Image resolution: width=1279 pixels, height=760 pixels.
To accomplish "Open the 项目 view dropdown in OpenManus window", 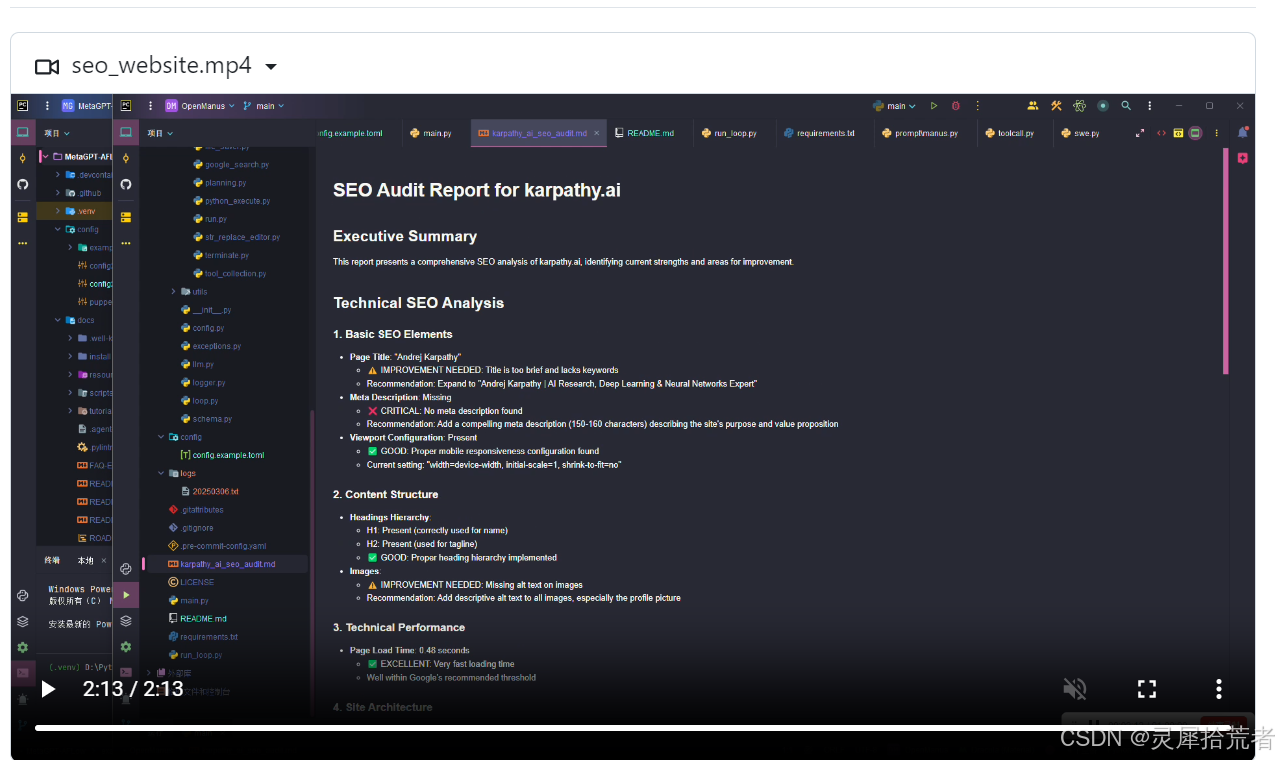I will pos(160,133).
